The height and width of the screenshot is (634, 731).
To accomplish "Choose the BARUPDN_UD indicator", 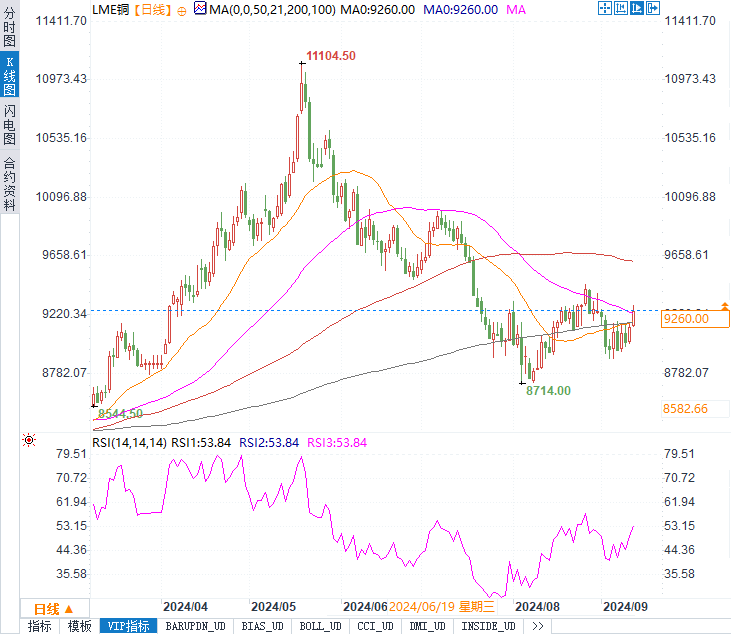I will coord(195,626).
